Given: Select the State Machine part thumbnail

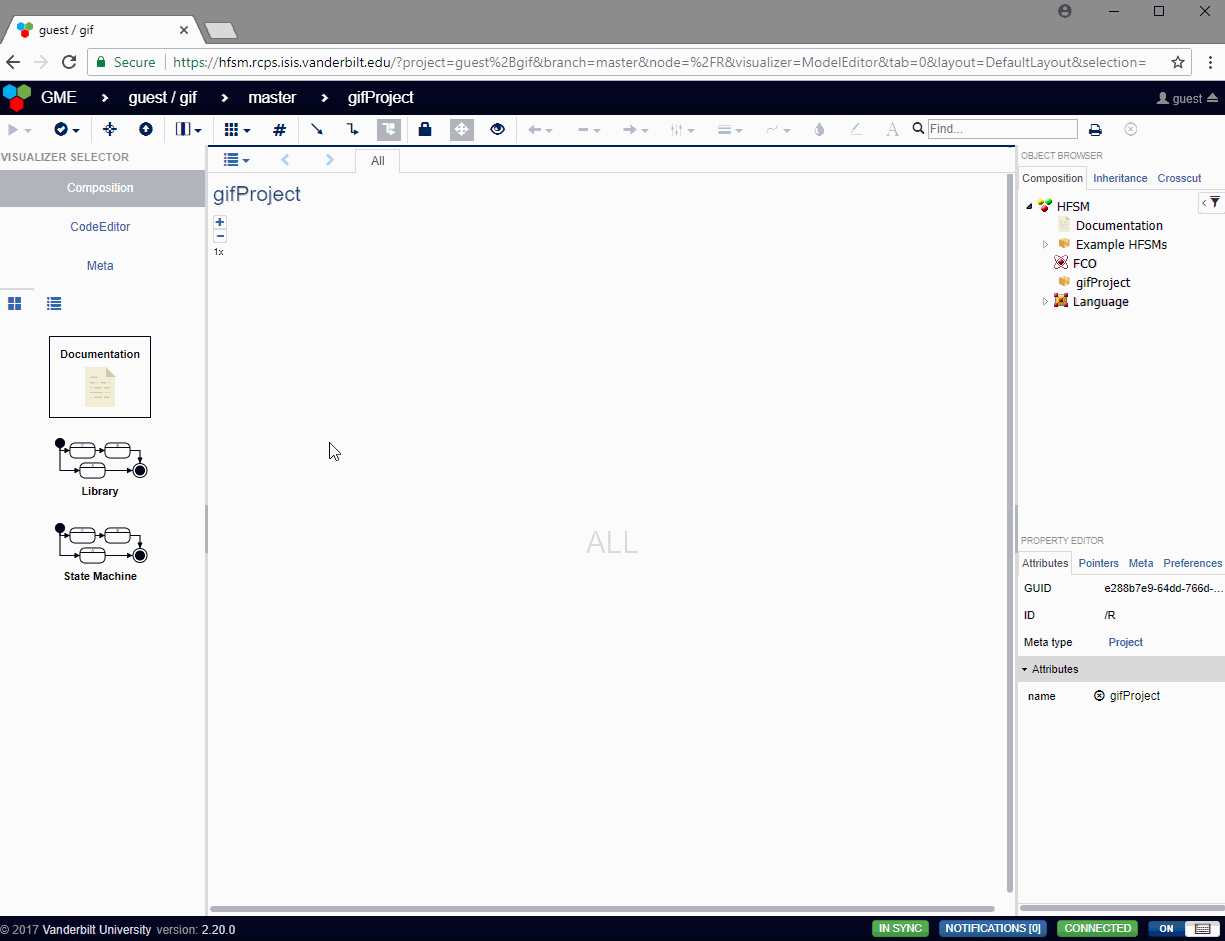Looking at the screenshot, I should 100,552.
